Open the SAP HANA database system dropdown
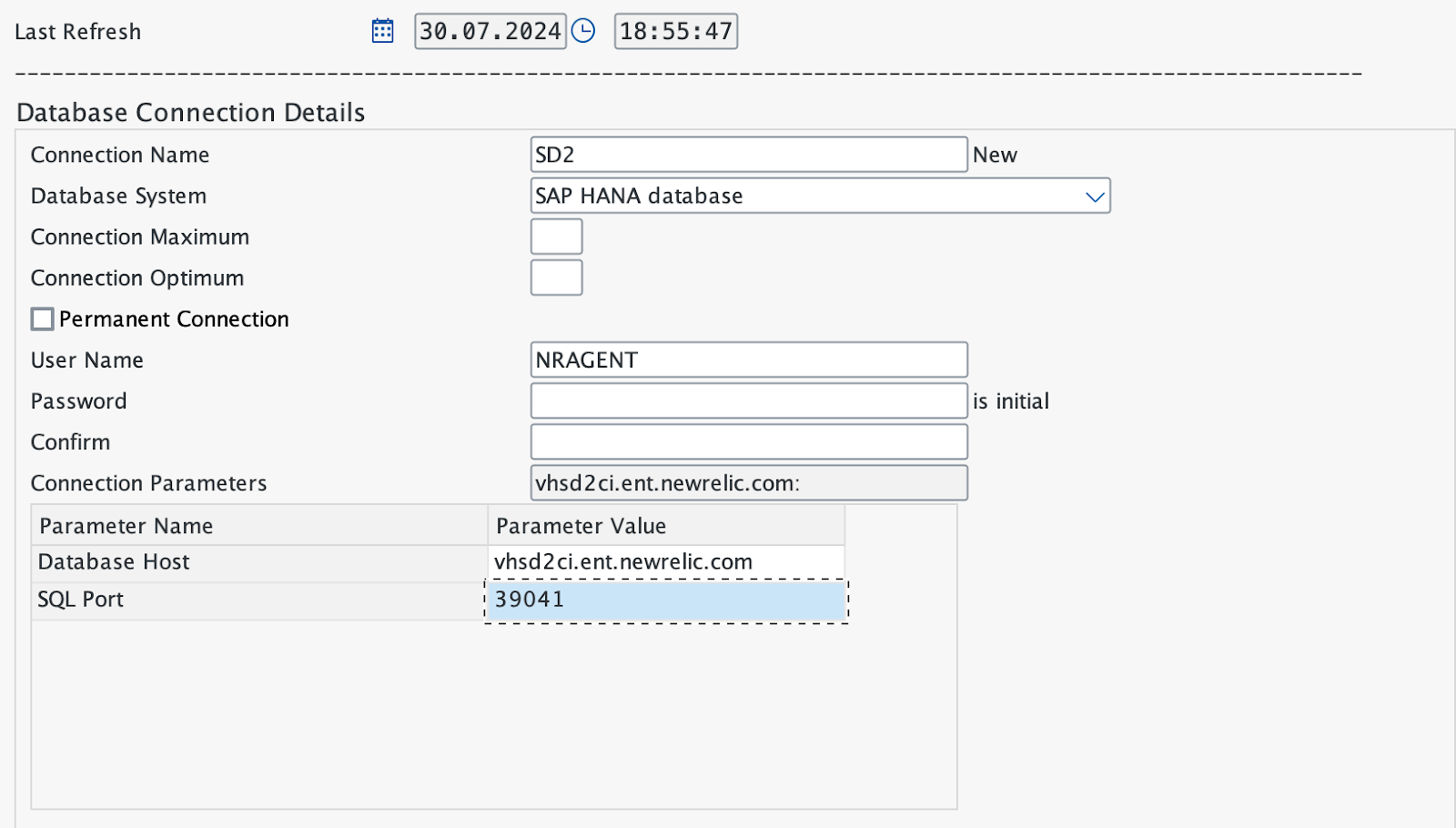Image resolution: width=1456 pixels, height=828 pixels. (819, 196)
